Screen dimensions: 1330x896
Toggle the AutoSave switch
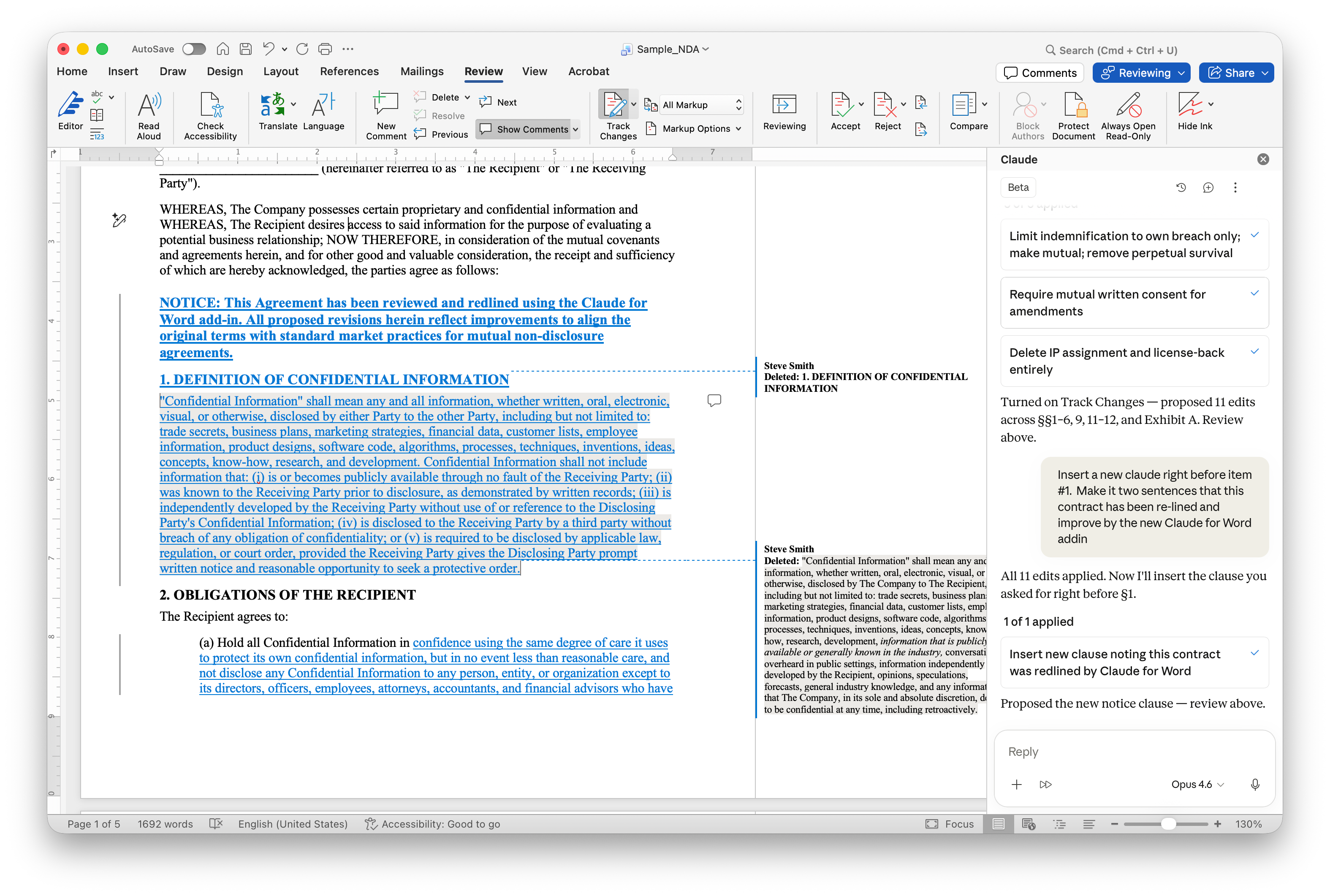pos(194,49)
